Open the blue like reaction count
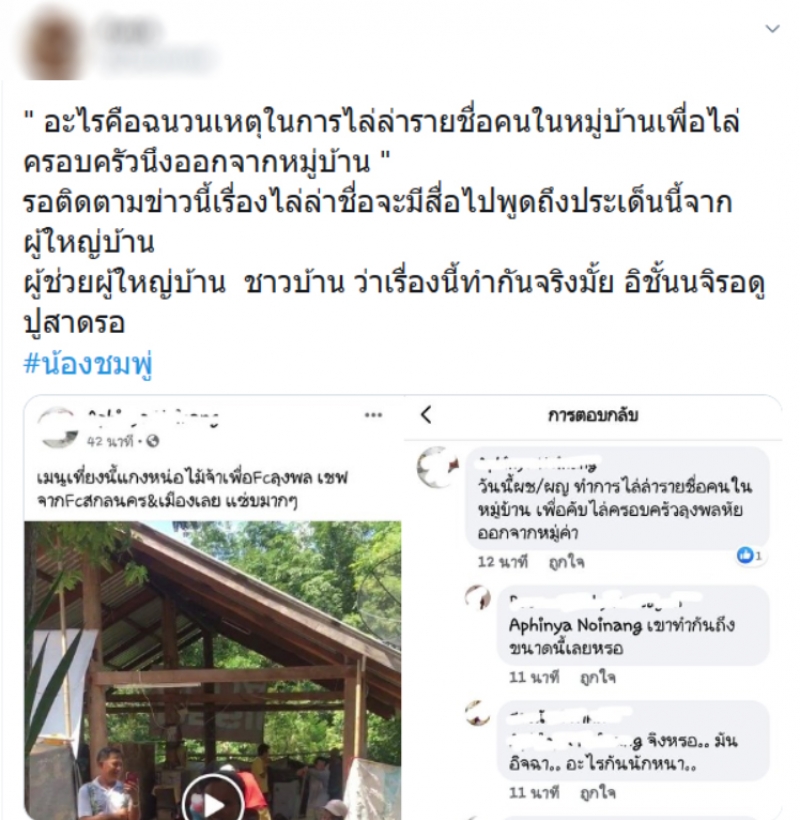 click(x=749, y=555)
